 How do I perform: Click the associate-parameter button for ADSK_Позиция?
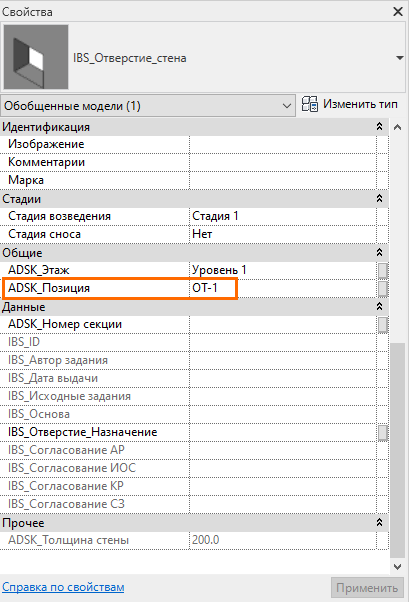[383, 288]
